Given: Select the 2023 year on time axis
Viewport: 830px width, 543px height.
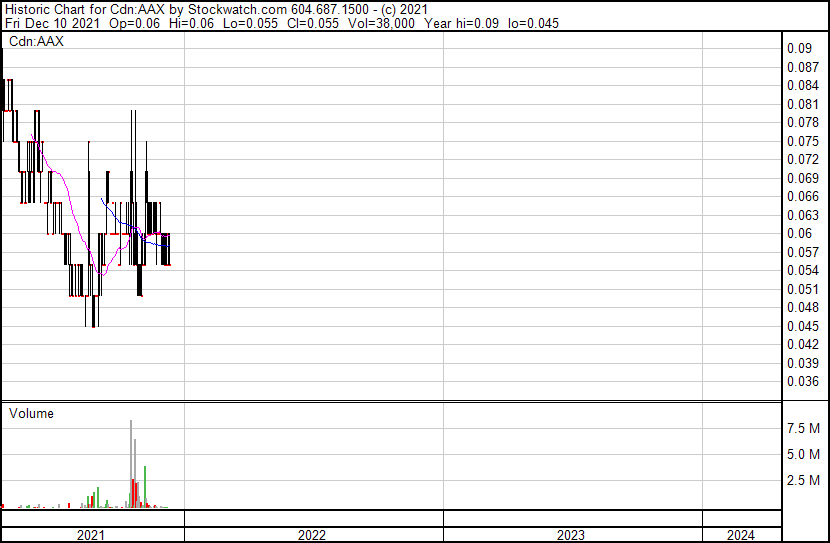Looking at the screenshot, I should click(571, 535).
